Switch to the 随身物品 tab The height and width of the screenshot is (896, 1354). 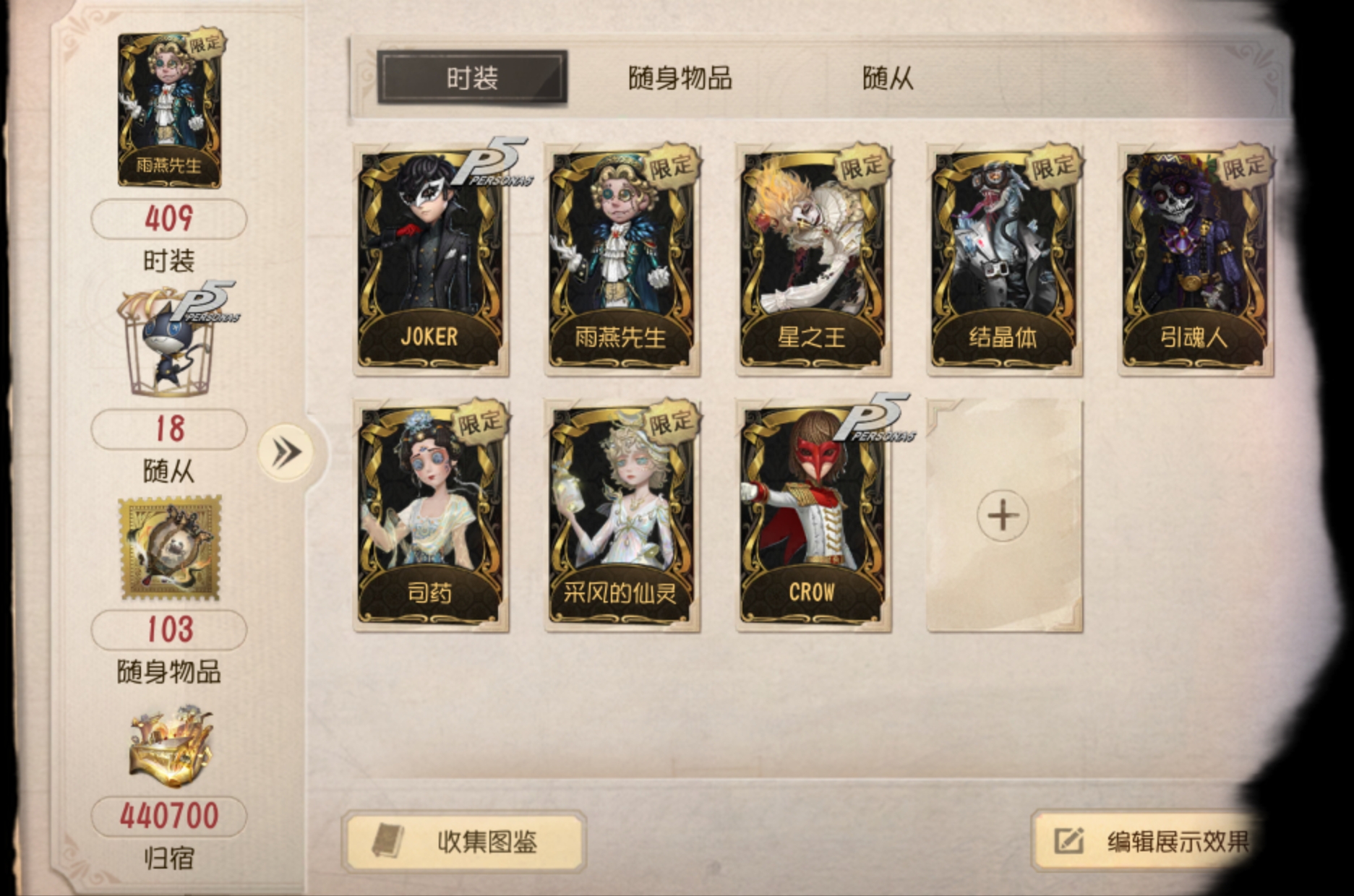(x=680, y=78)
